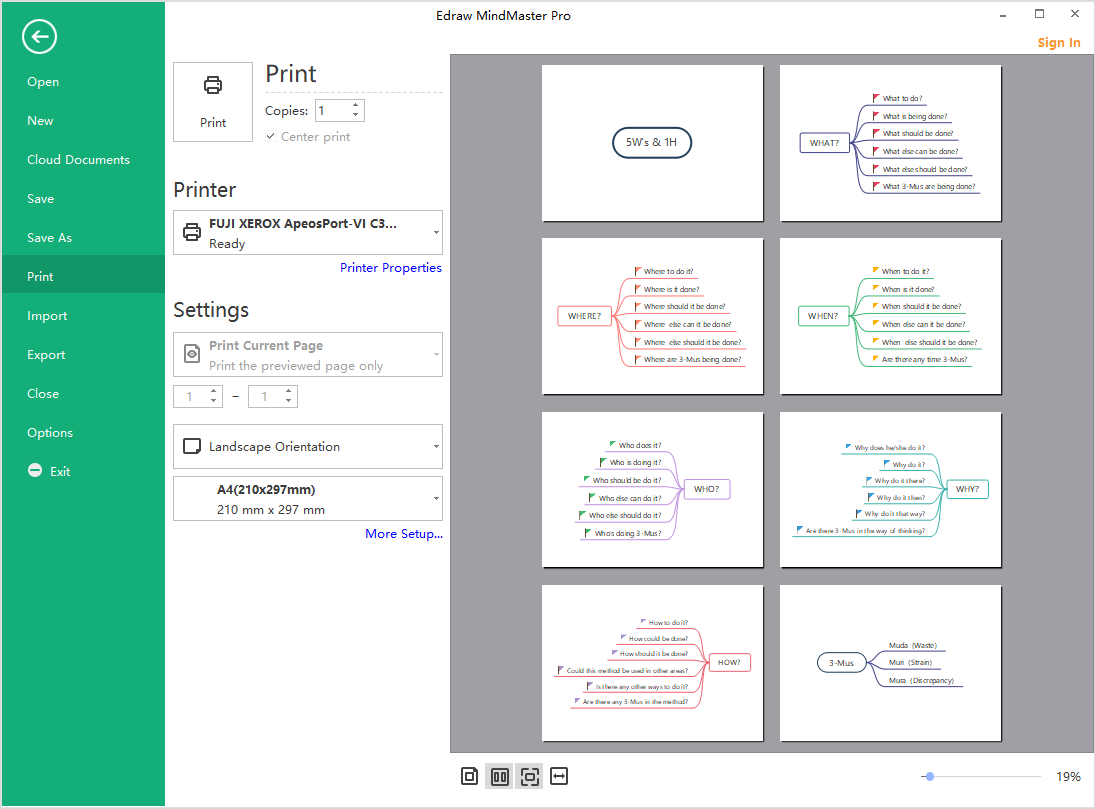Increase the copies count with up arrow
This screenshot has height=809, width=1095.
(x=356, y=106)
